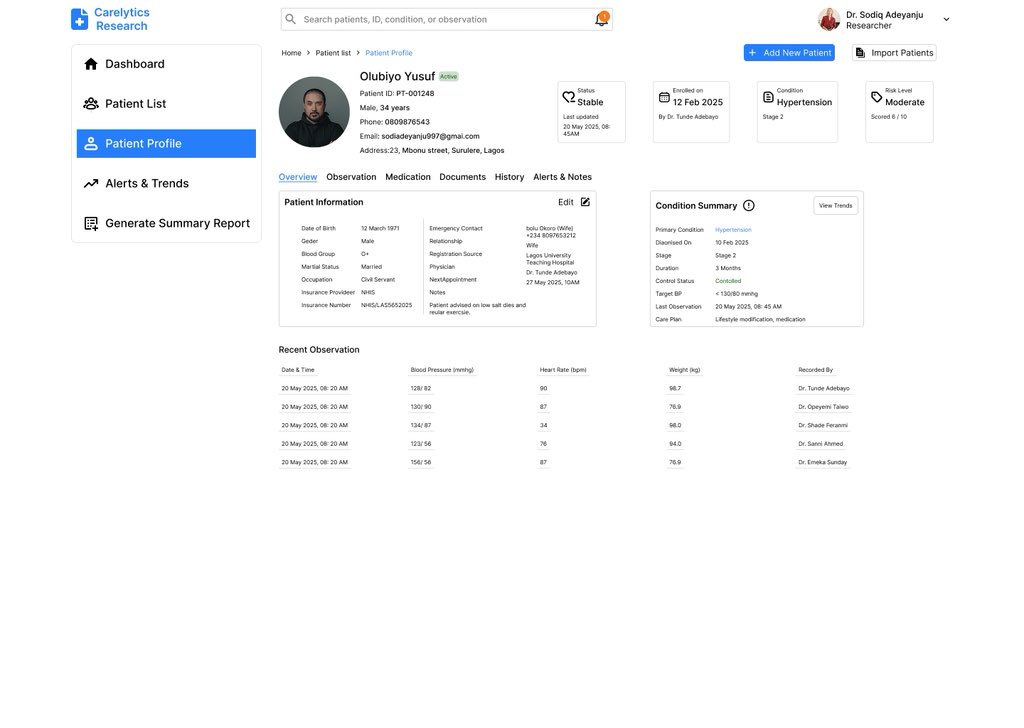Open notifications bell icon

(x=601, y=19)
